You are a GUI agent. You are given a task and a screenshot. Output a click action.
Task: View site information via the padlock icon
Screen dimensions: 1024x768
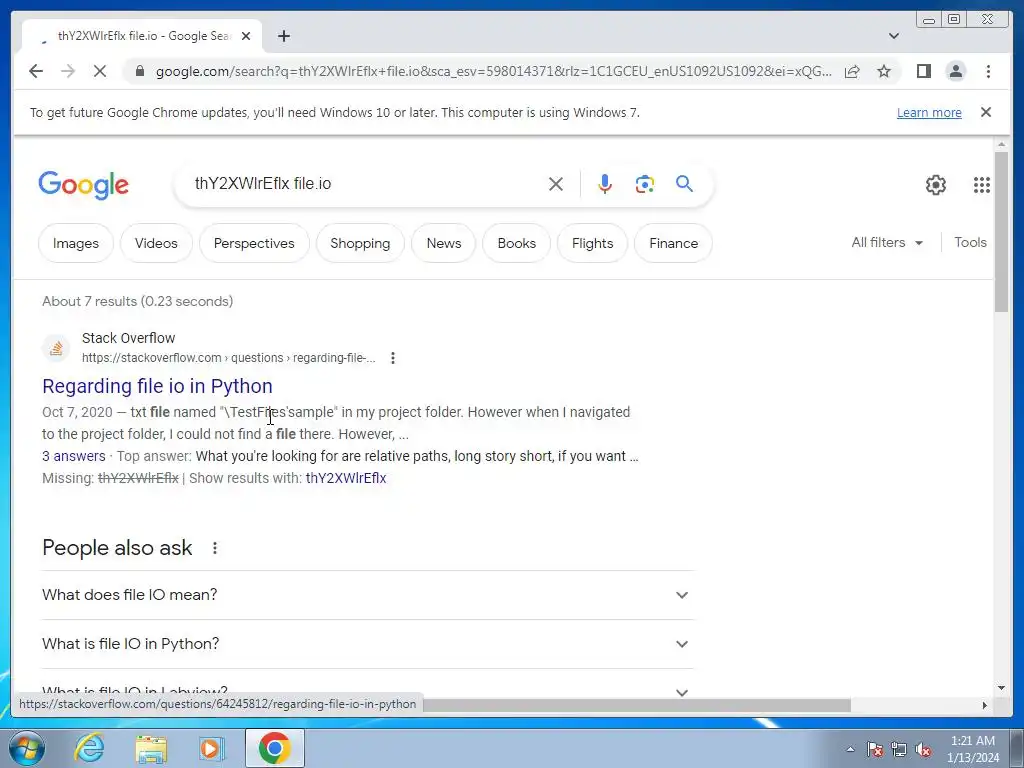[x=139, y=71]
